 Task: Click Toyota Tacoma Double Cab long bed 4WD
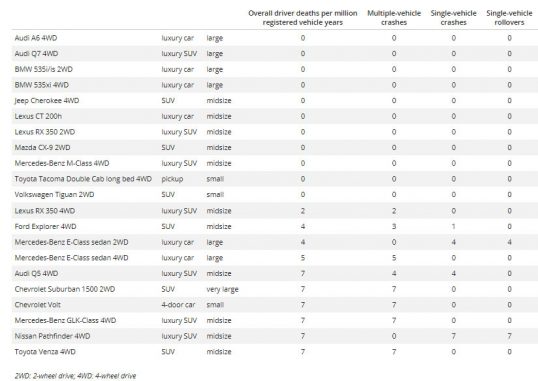point(83,179)
